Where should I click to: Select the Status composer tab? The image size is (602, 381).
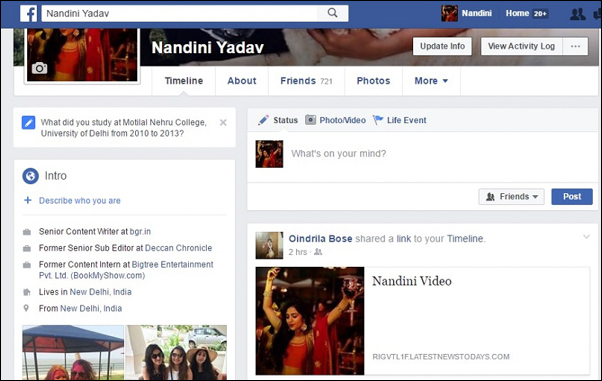278,120
